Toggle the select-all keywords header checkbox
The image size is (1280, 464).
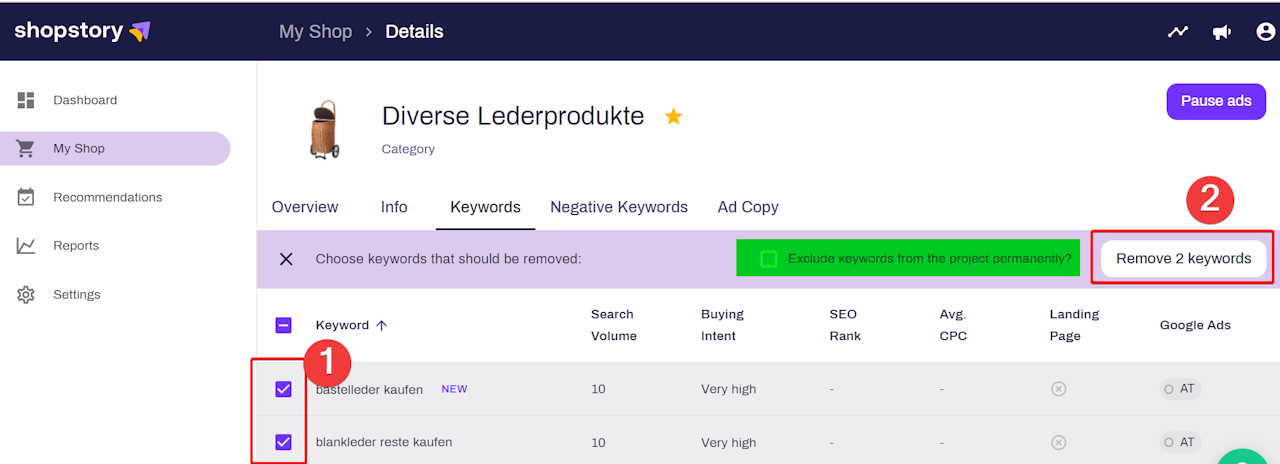tap(283, 325)
